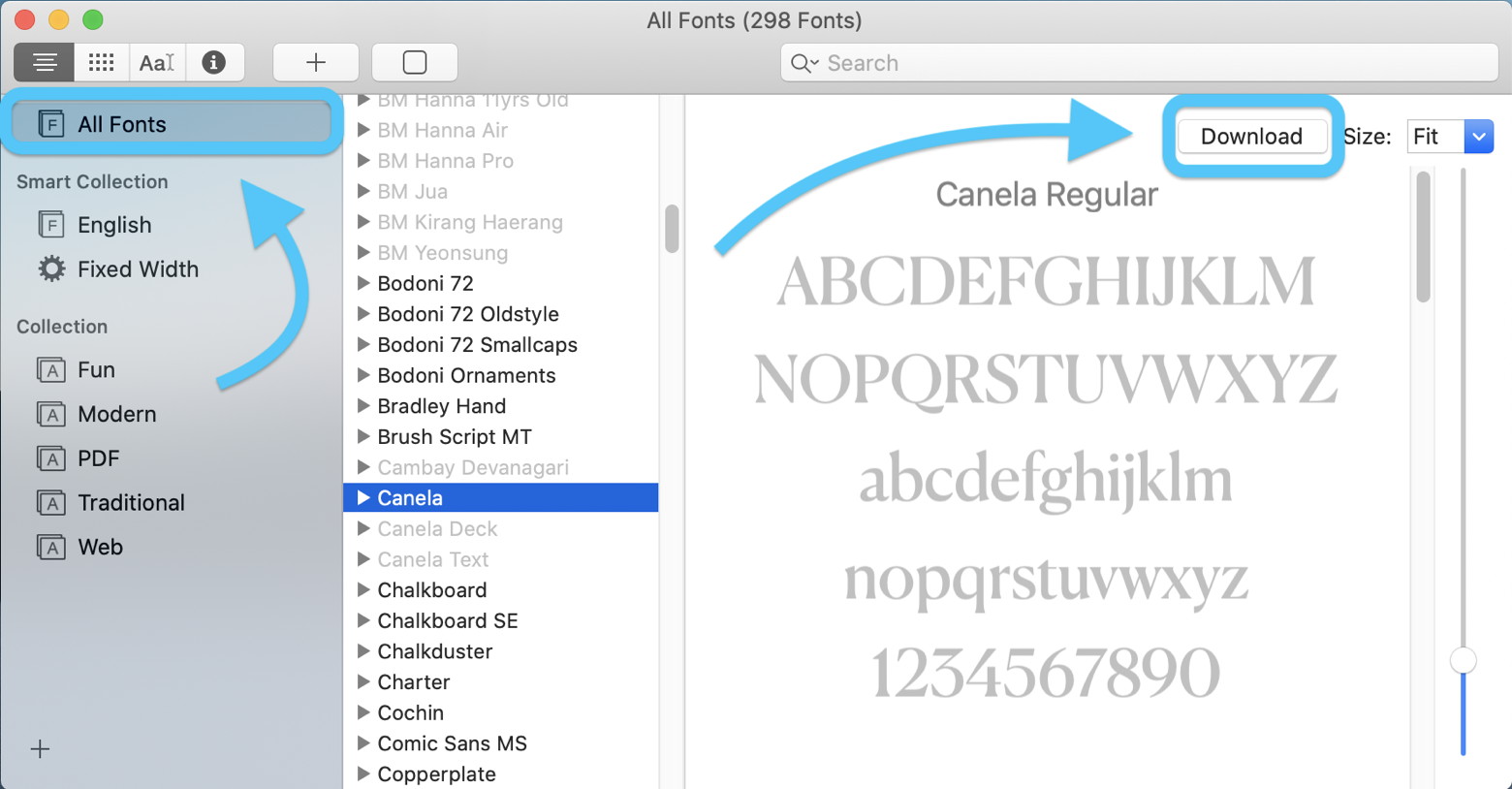The height and width of the screenshot is (789, 1512).
Task: Click the preview pane scrollbar
Action: coord(1423,237)
